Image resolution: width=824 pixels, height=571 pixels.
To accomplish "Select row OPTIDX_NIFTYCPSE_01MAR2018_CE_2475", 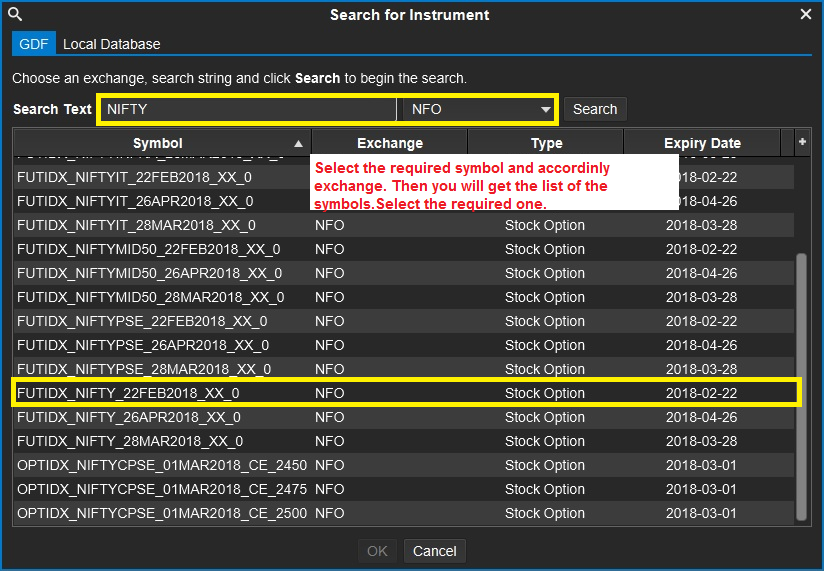I will coord(404,489).
